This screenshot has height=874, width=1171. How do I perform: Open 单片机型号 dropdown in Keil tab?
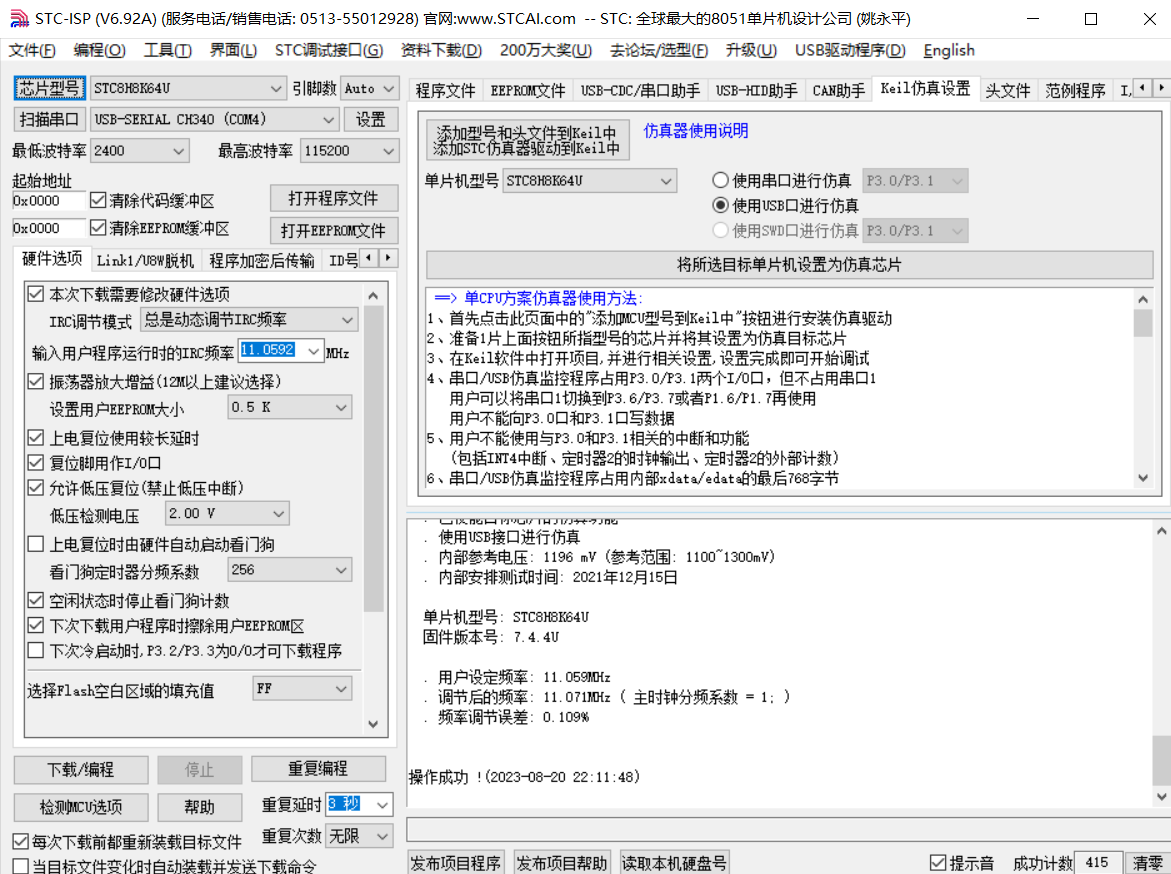(590, 180)
